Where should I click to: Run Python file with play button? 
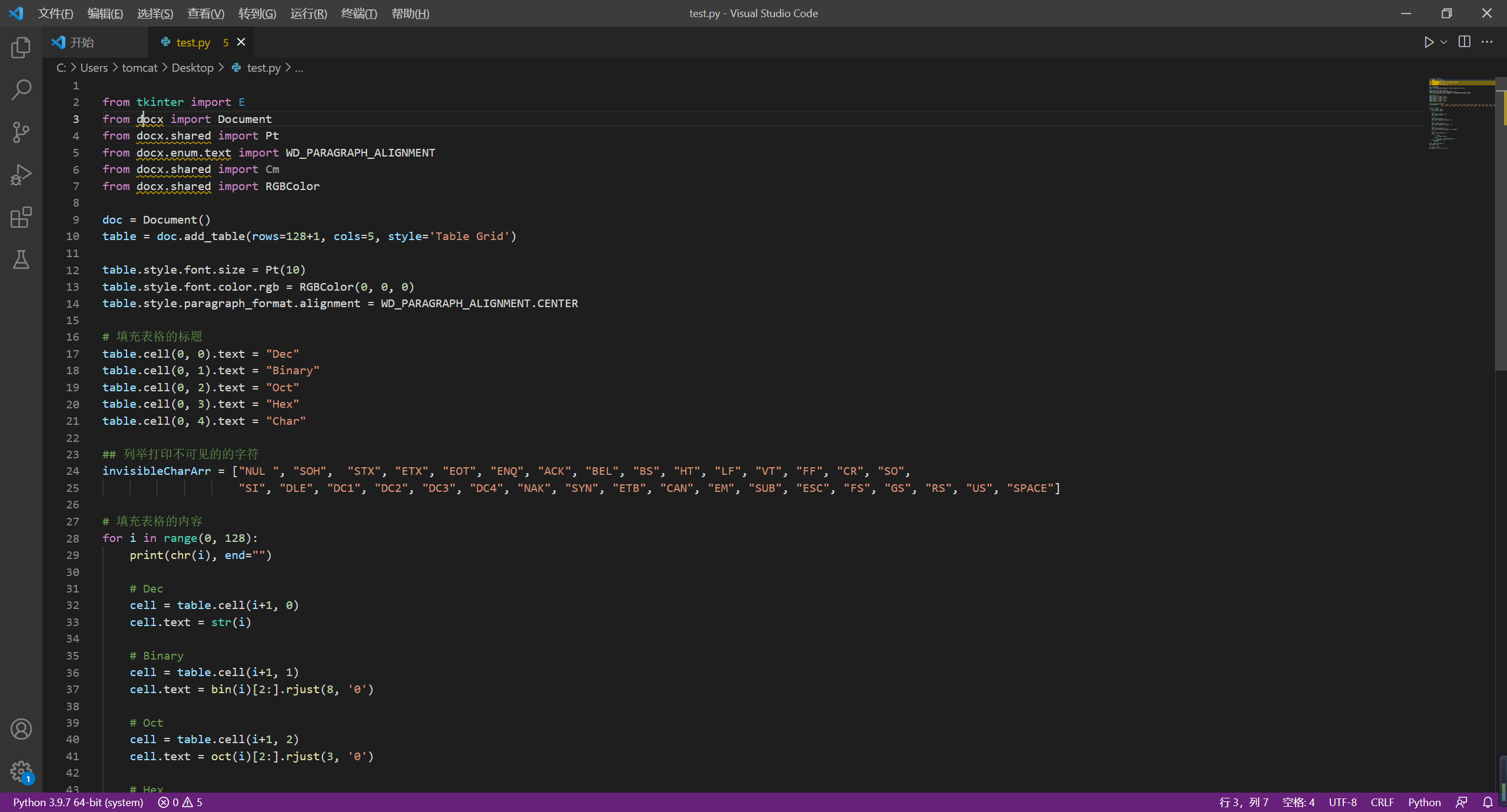pyautogui.click(x=1429, y=42)
